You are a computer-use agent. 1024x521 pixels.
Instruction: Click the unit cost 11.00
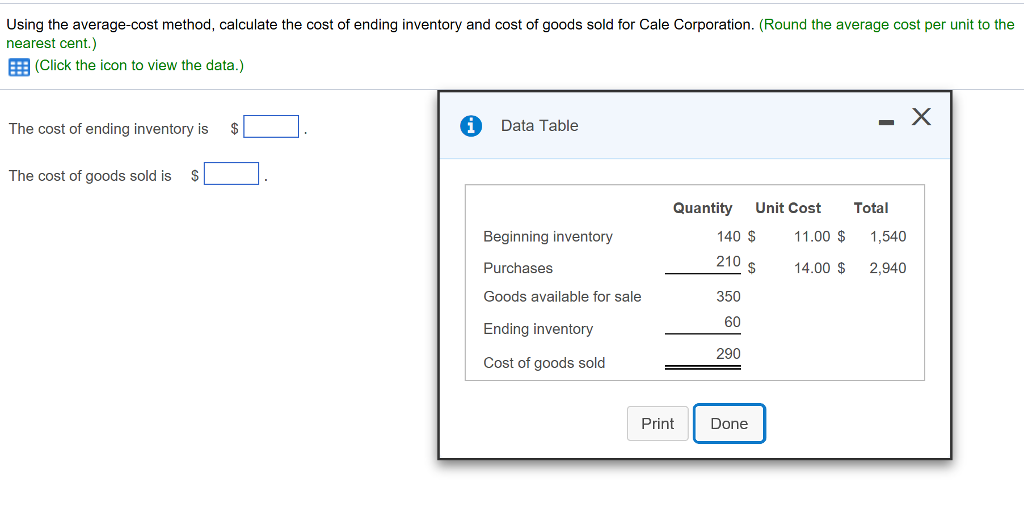coord(812,236)
